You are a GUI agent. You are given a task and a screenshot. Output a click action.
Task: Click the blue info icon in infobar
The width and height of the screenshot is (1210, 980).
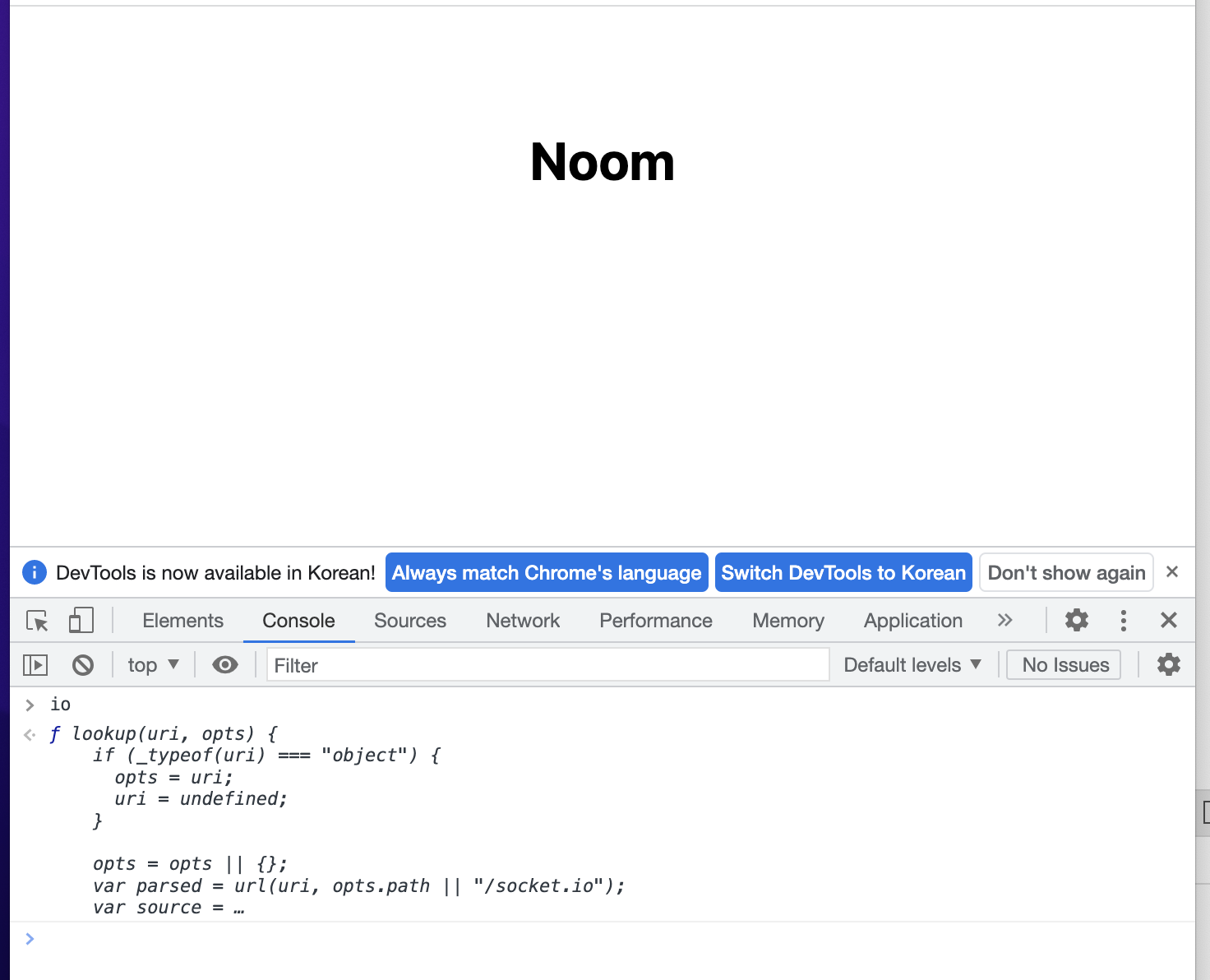point(35,572)
